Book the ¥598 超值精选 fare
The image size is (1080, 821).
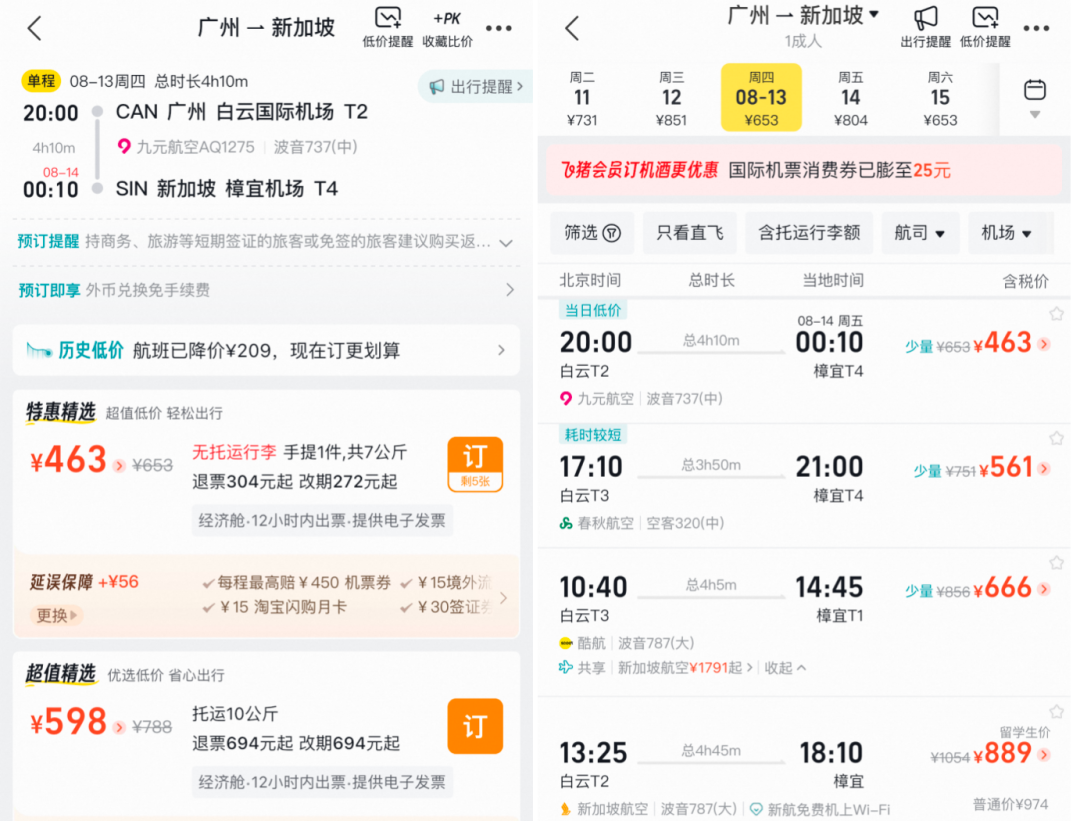475,726
